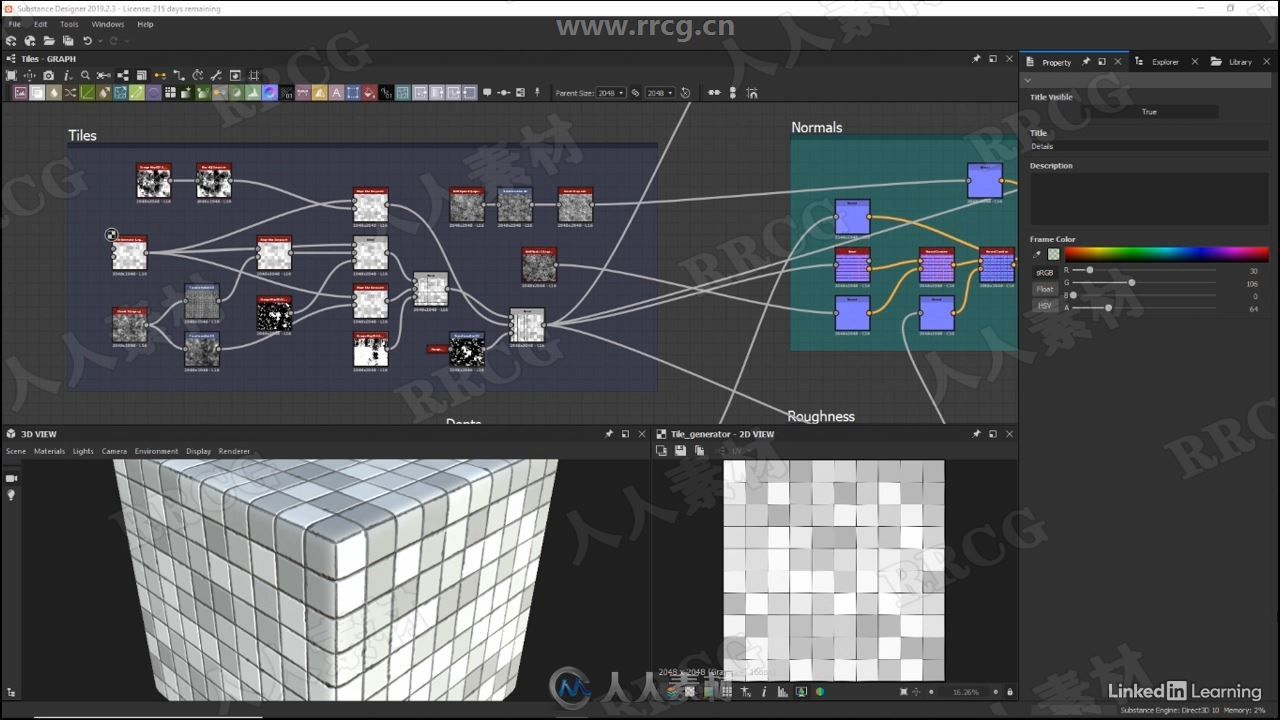Viewport: 1280px width, 720px height.
Task: Click the grid snapping icon in graph toolbar
Action: click(x=253, y=76)
